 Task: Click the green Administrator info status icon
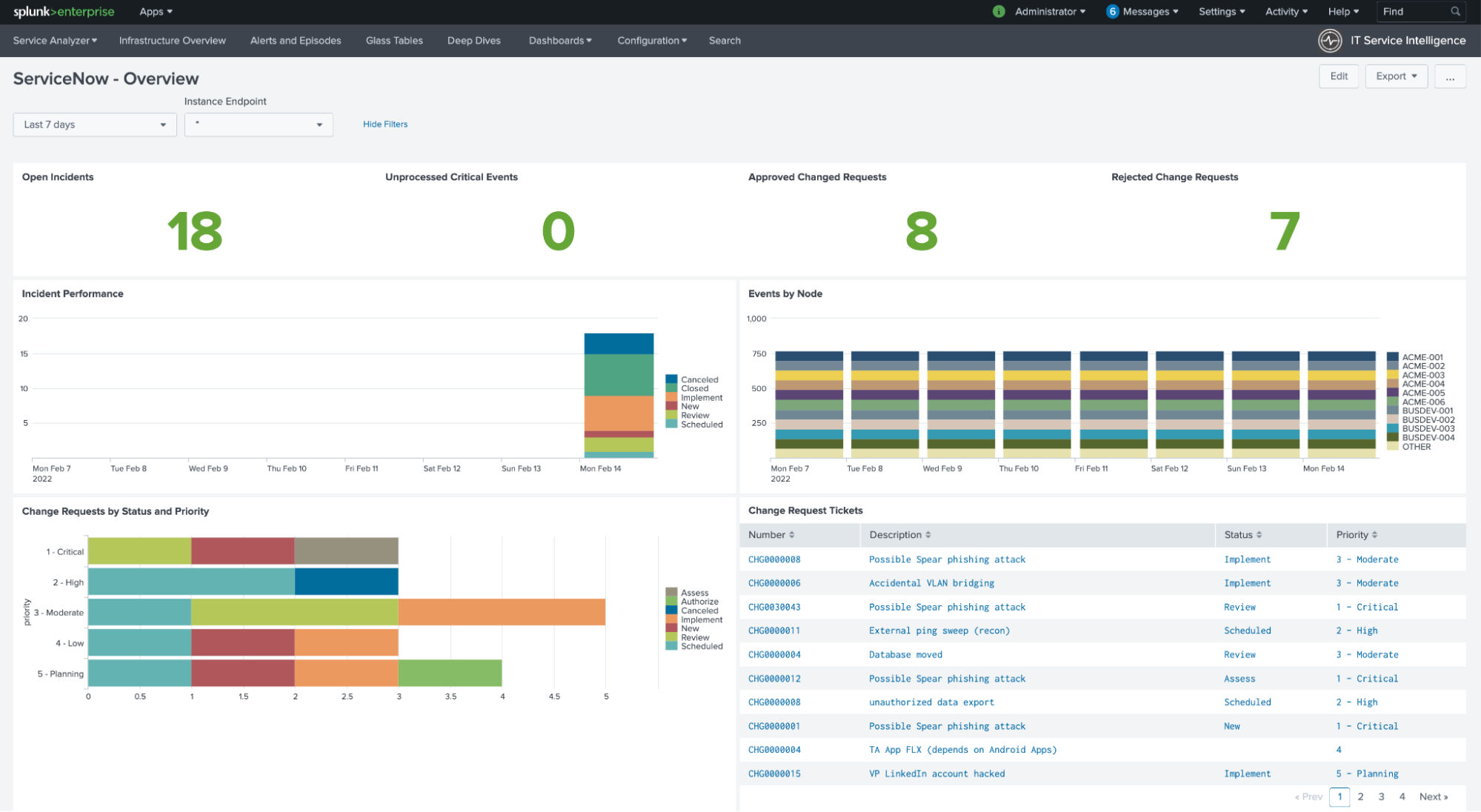999,11
